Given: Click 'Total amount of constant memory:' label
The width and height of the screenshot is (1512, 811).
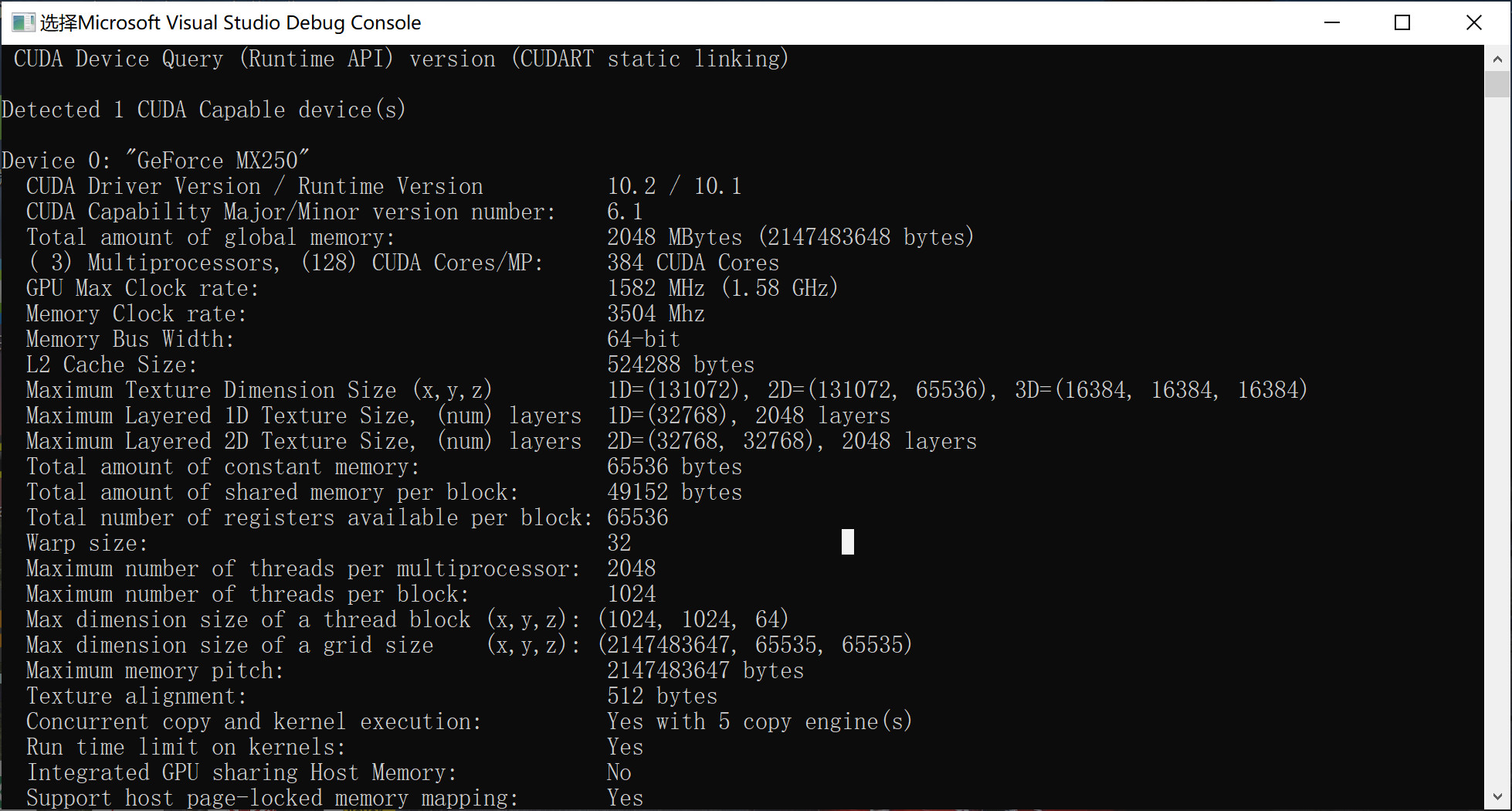Looking at the screenshot, I should 222,467.
